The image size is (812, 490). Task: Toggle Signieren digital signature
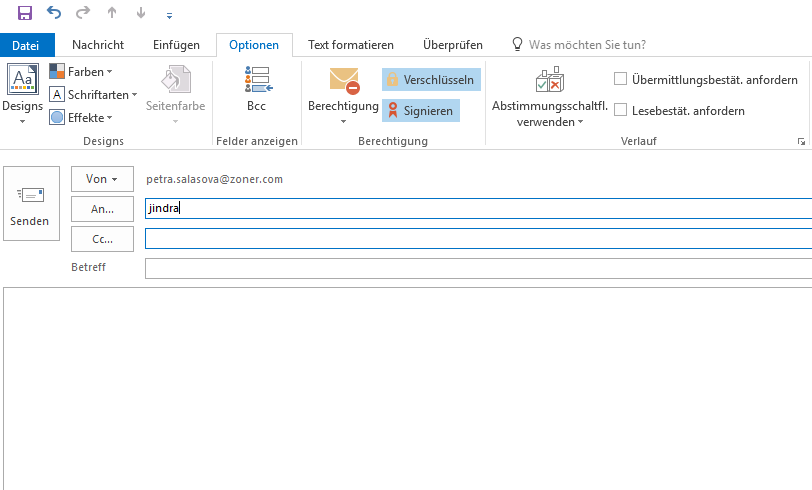tap(420, 111)
